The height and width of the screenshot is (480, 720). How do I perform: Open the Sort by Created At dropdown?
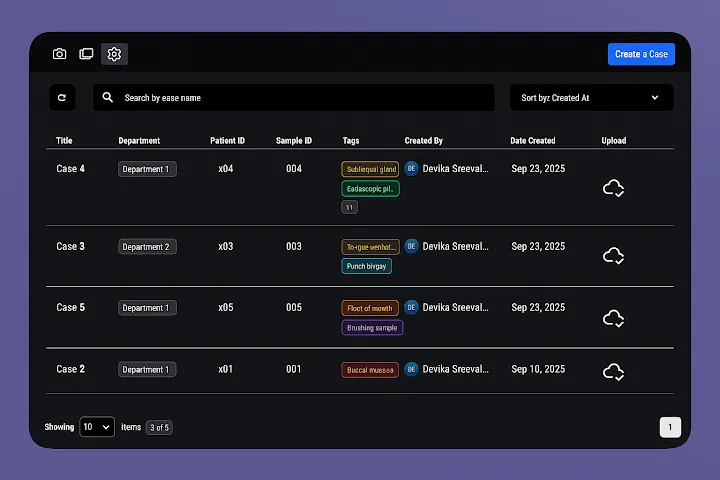(x=591, y=97)
